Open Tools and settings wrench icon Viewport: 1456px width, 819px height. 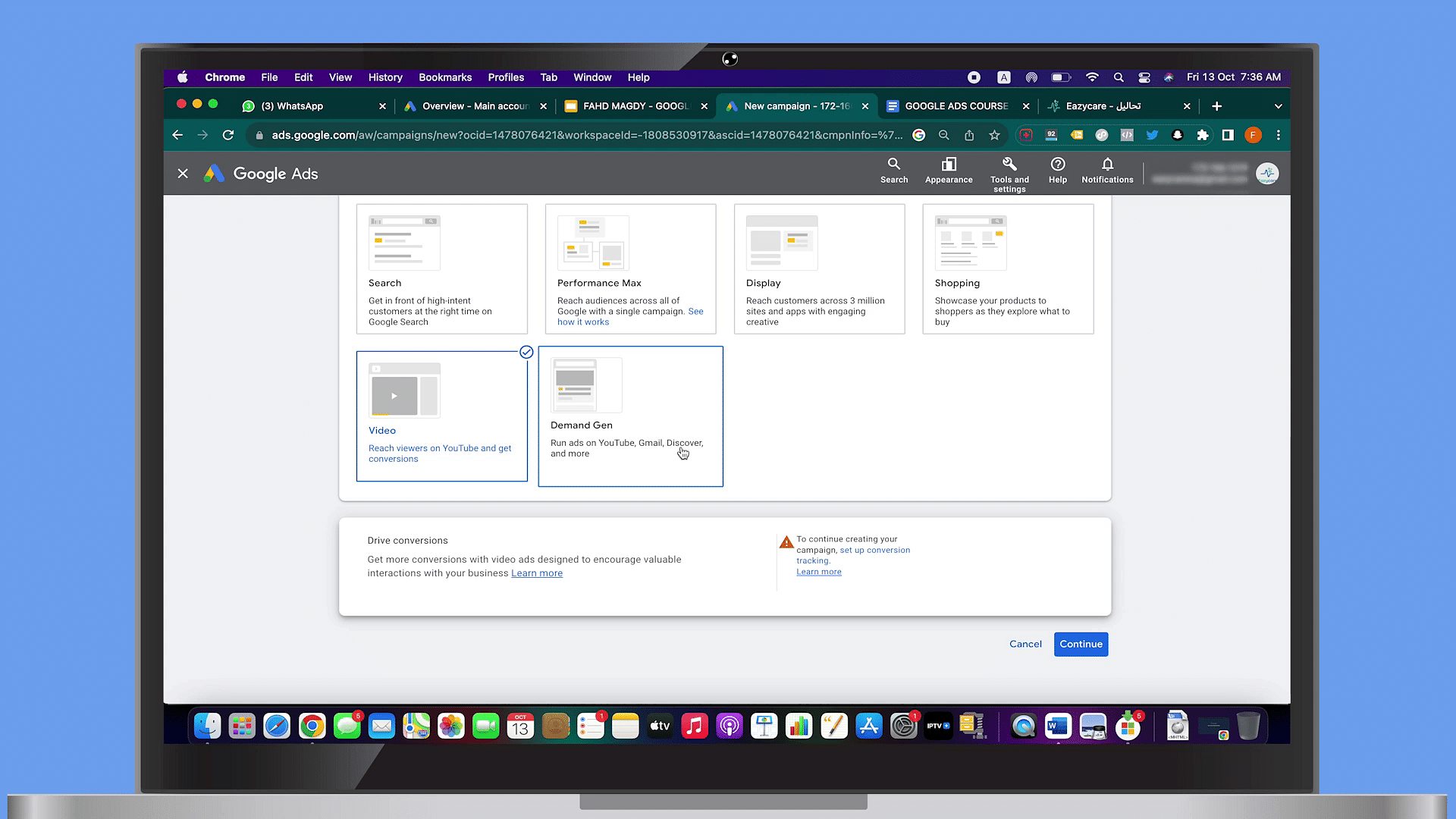[x=1009, y=164]
